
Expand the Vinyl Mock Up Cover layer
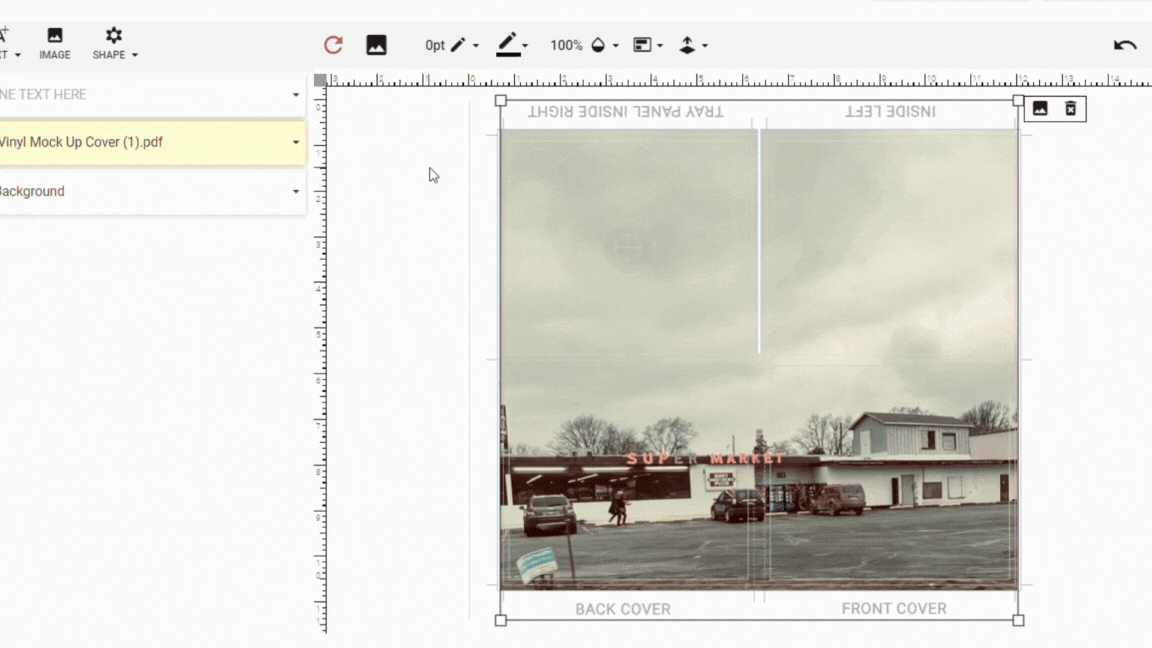pyautogui.click(x=296, y=143)
